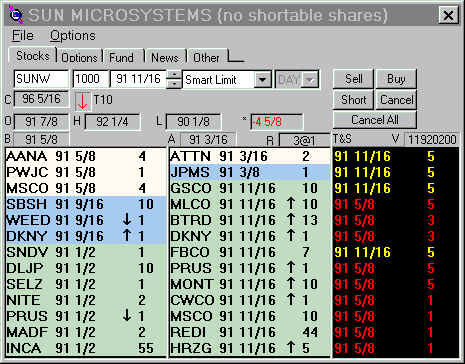This screenshot has width=465, height=364.
Task: Click the 1000 share quantity field
Action: tap(91, 79)
